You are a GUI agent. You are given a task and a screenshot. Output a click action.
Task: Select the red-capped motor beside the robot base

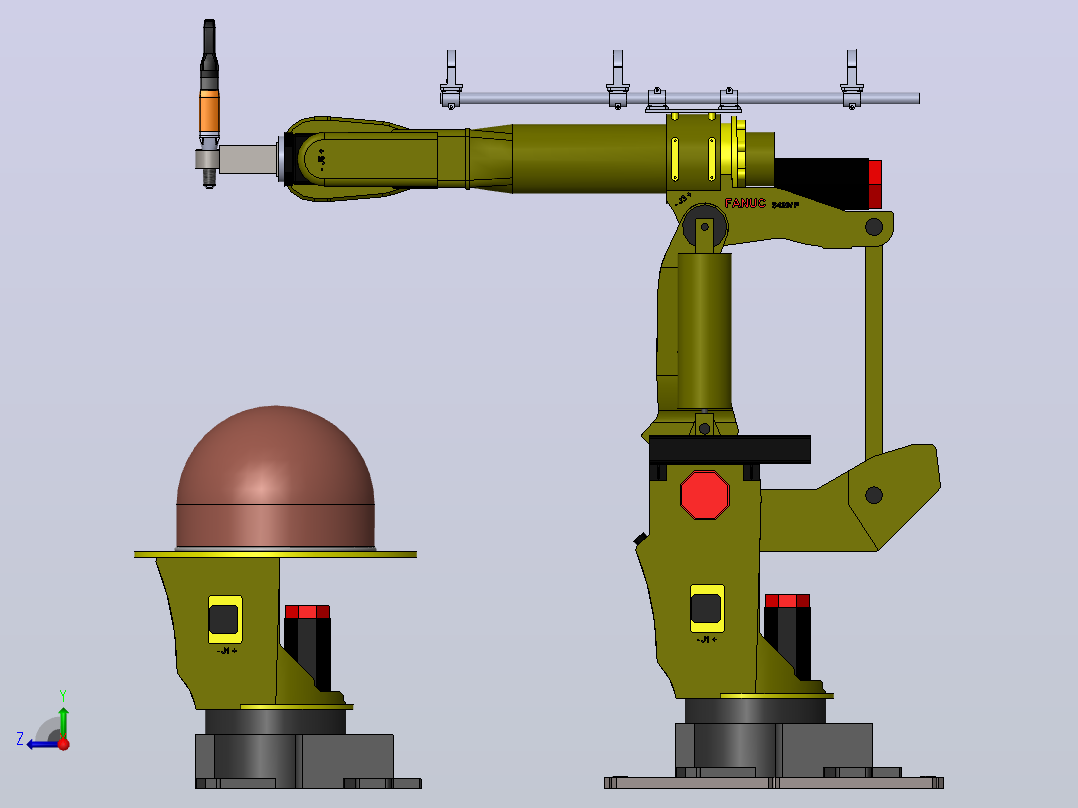point(788,637)
